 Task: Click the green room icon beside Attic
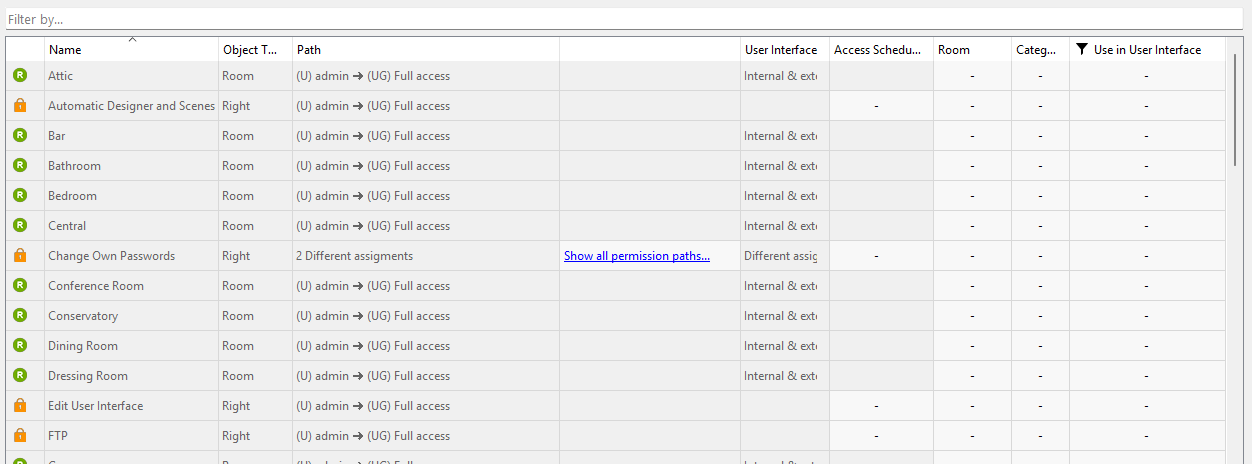click(x=20, y=76)
